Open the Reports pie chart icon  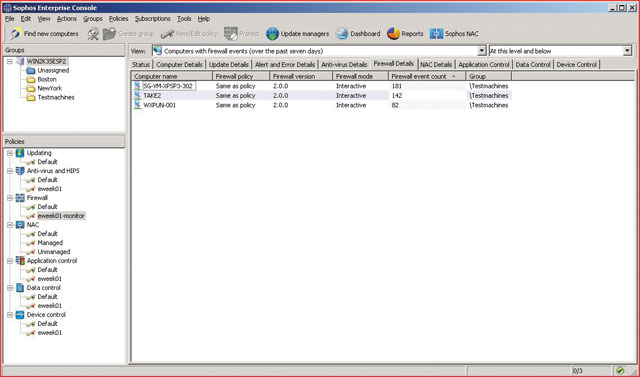393,34
